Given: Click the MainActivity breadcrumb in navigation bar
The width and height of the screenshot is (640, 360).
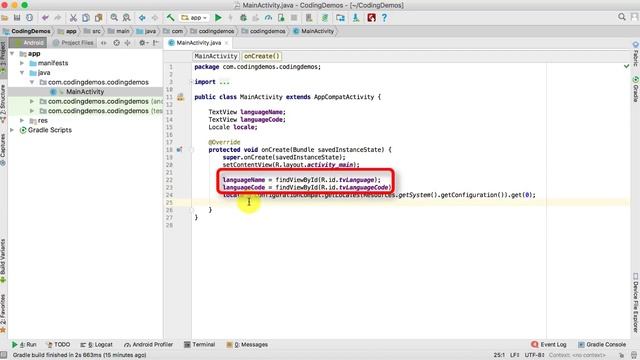Looking at the screenshot, I should point(313,31).
